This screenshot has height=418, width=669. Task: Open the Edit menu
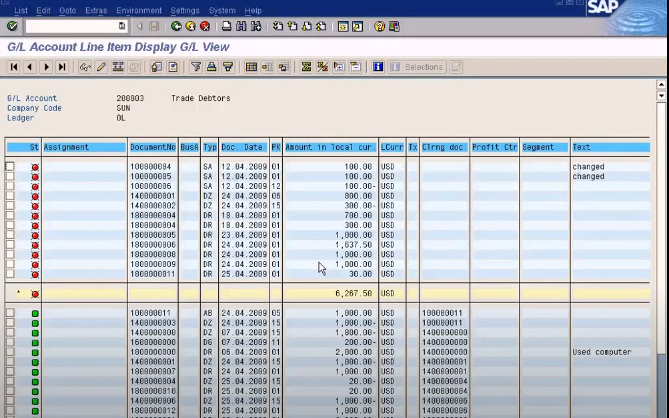43,10
